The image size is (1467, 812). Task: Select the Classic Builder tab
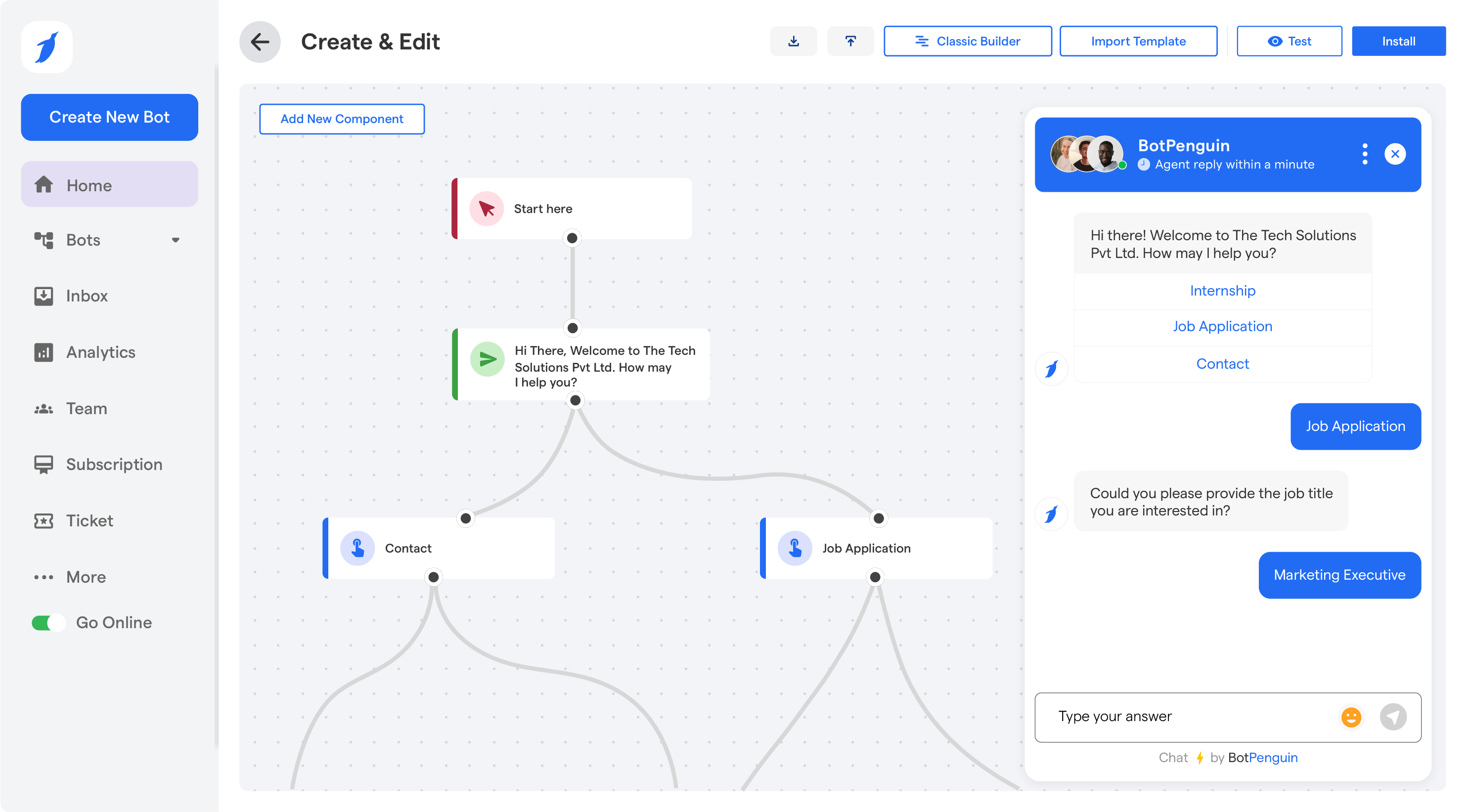click(x=966, y=41)
